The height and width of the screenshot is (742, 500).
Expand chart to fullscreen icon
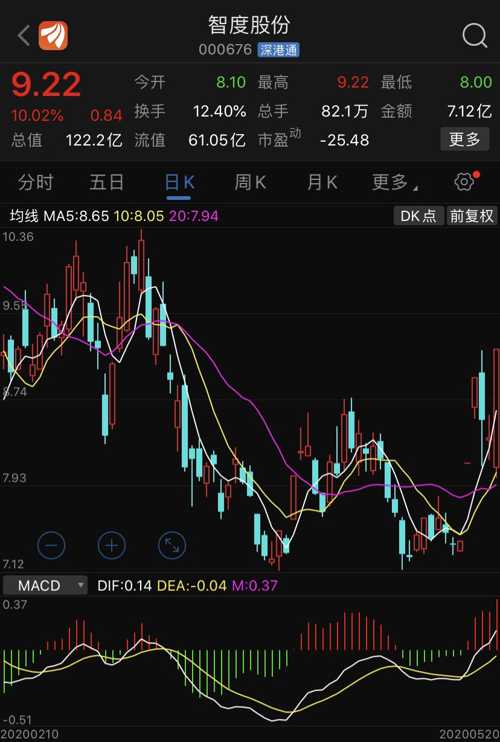pos(172,546)
